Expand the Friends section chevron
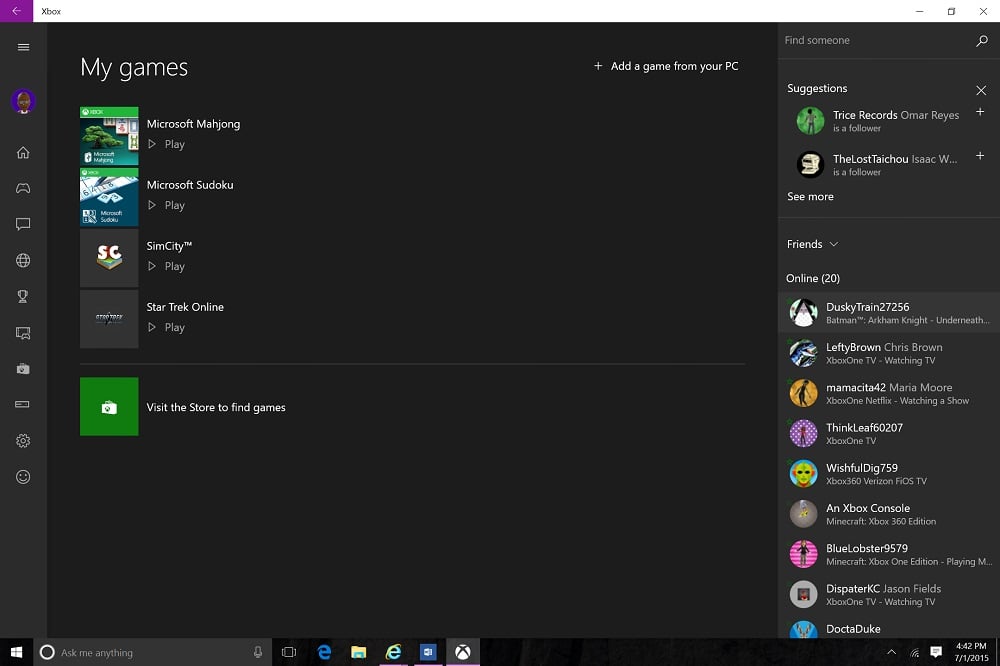1000x666 pixels. click(x=833, y=244)
